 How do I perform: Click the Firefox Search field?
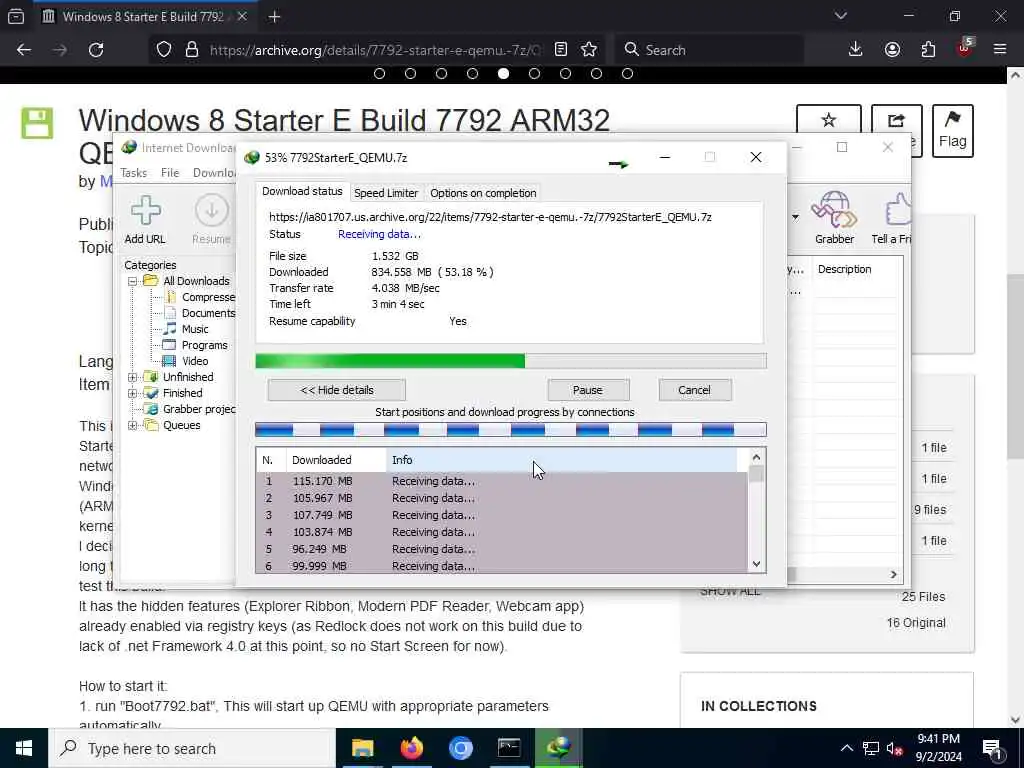(x=709, y=50)
